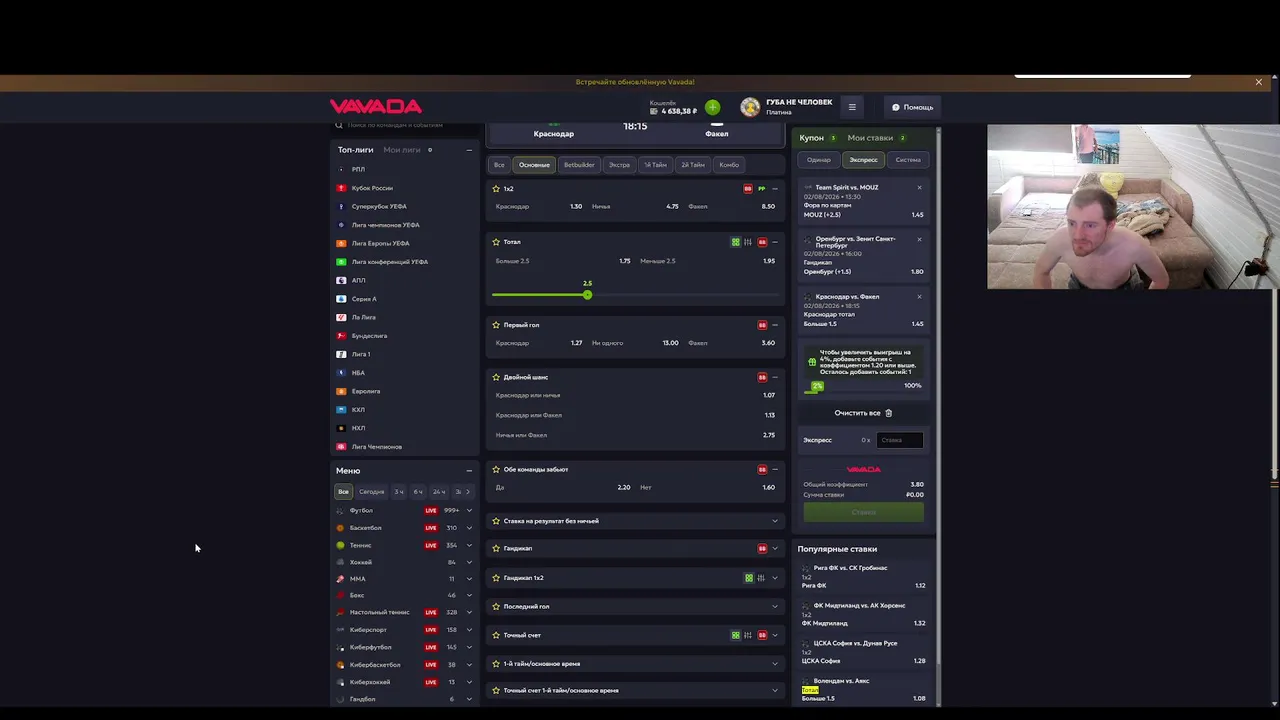Expand the Хоккей sport list
Viewport: 1280px width, 720px height.
pos(469,562)
